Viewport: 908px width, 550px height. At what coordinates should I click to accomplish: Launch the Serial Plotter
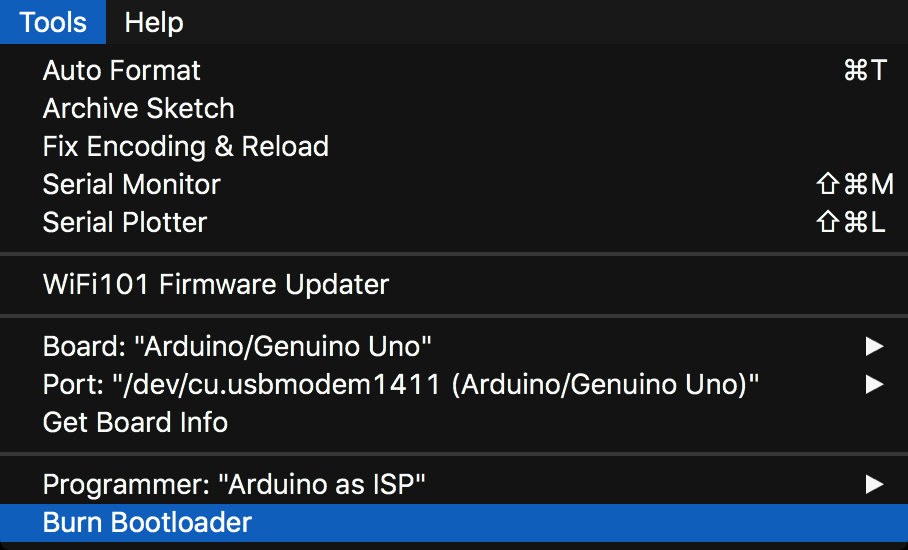click(124, 222)
